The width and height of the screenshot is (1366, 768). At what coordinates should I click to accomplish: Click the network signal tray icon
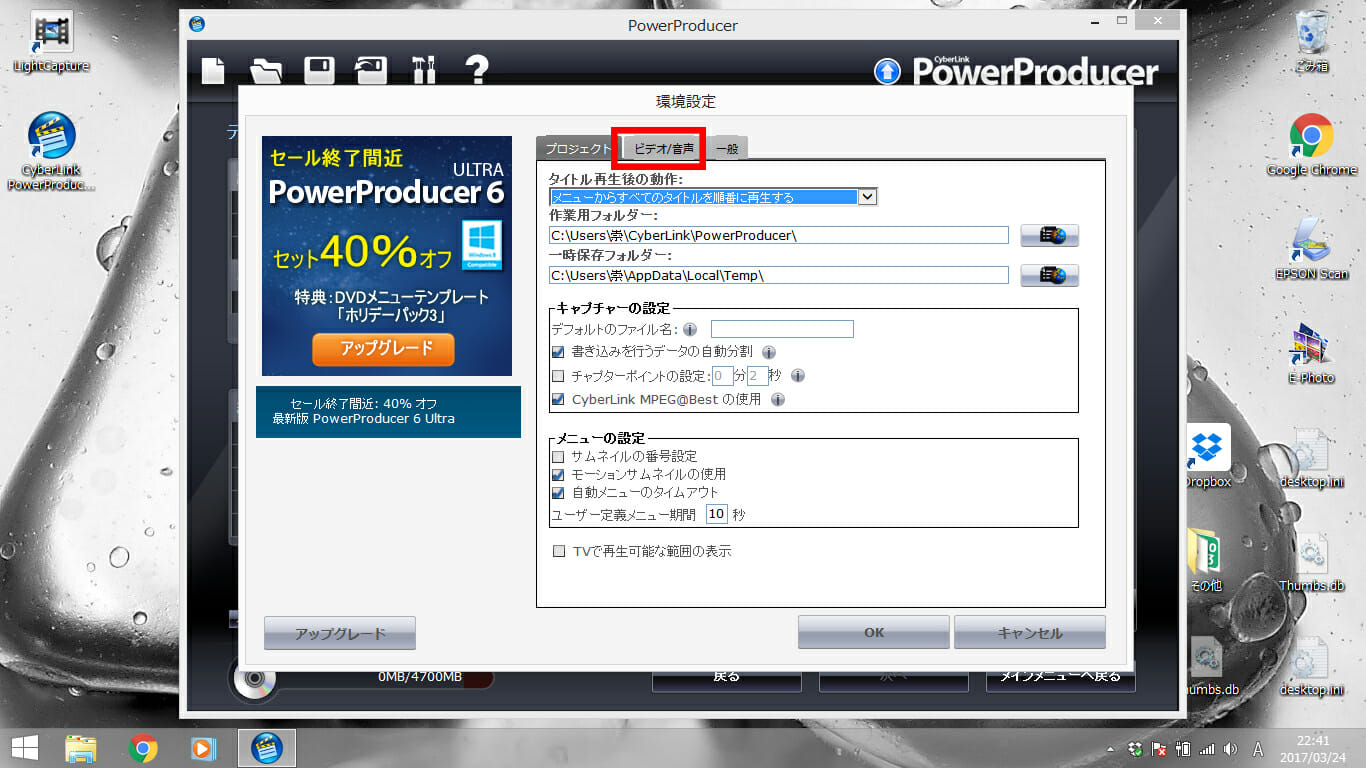point(1206,749)
